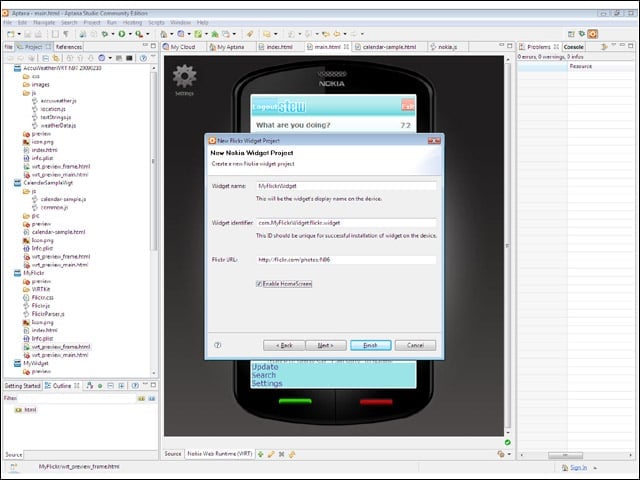The height and width of the screenshot is (480, 640).
Task: Click the green status circle below the preview scrollbar
Action: click(x=507, y=442)
